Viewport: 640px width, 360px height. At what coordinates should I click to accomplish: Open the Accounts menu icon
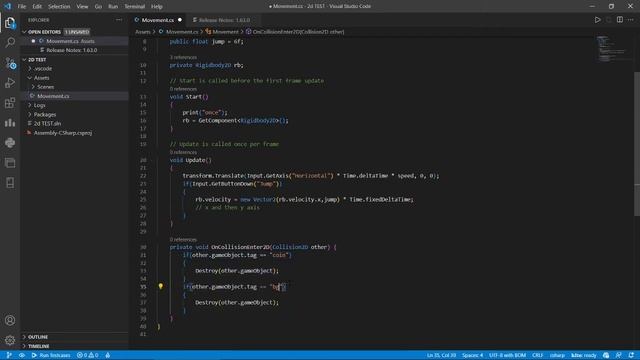pyautogui.click(x=10, y=320)
